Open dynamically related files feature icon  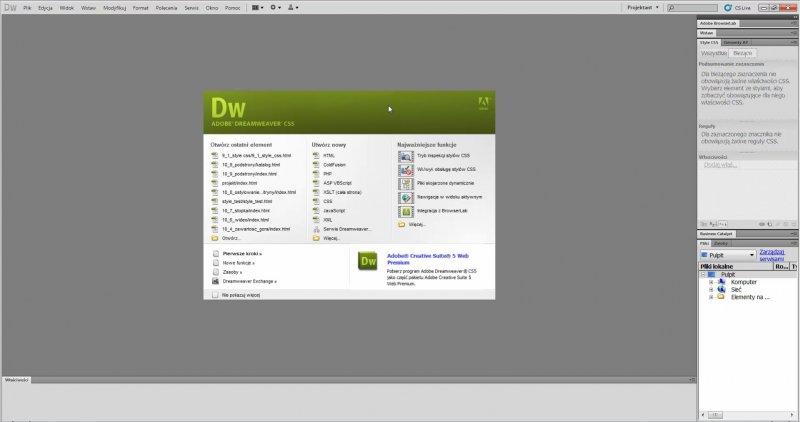(x=406, y=184)
